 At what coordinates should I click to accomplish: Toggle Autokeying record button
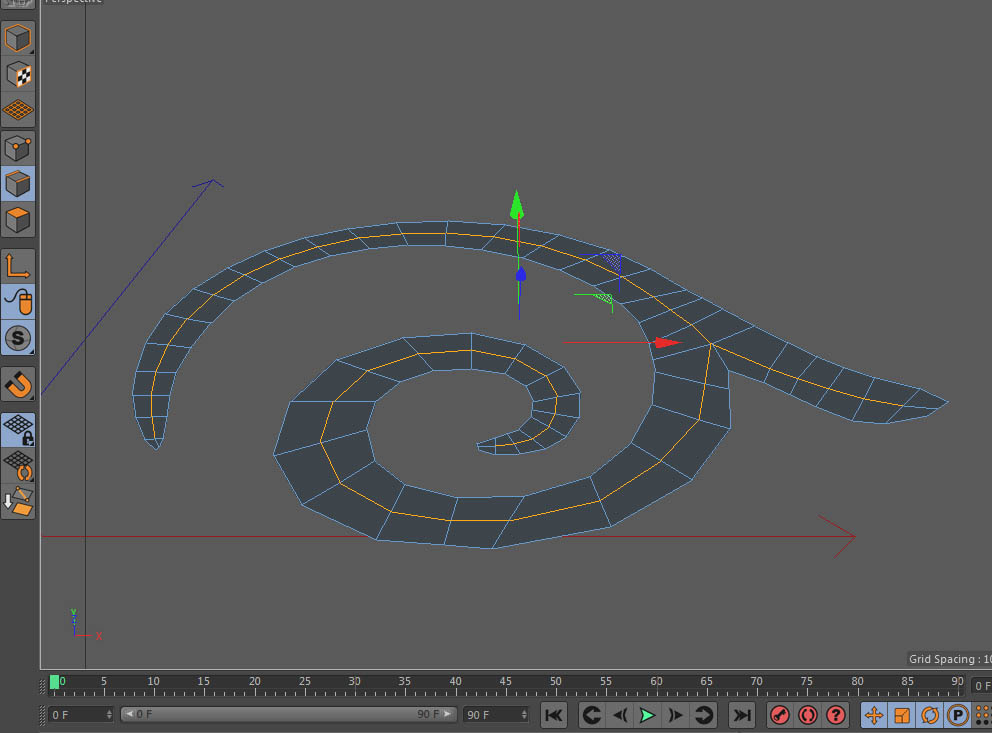click(808, 715)
